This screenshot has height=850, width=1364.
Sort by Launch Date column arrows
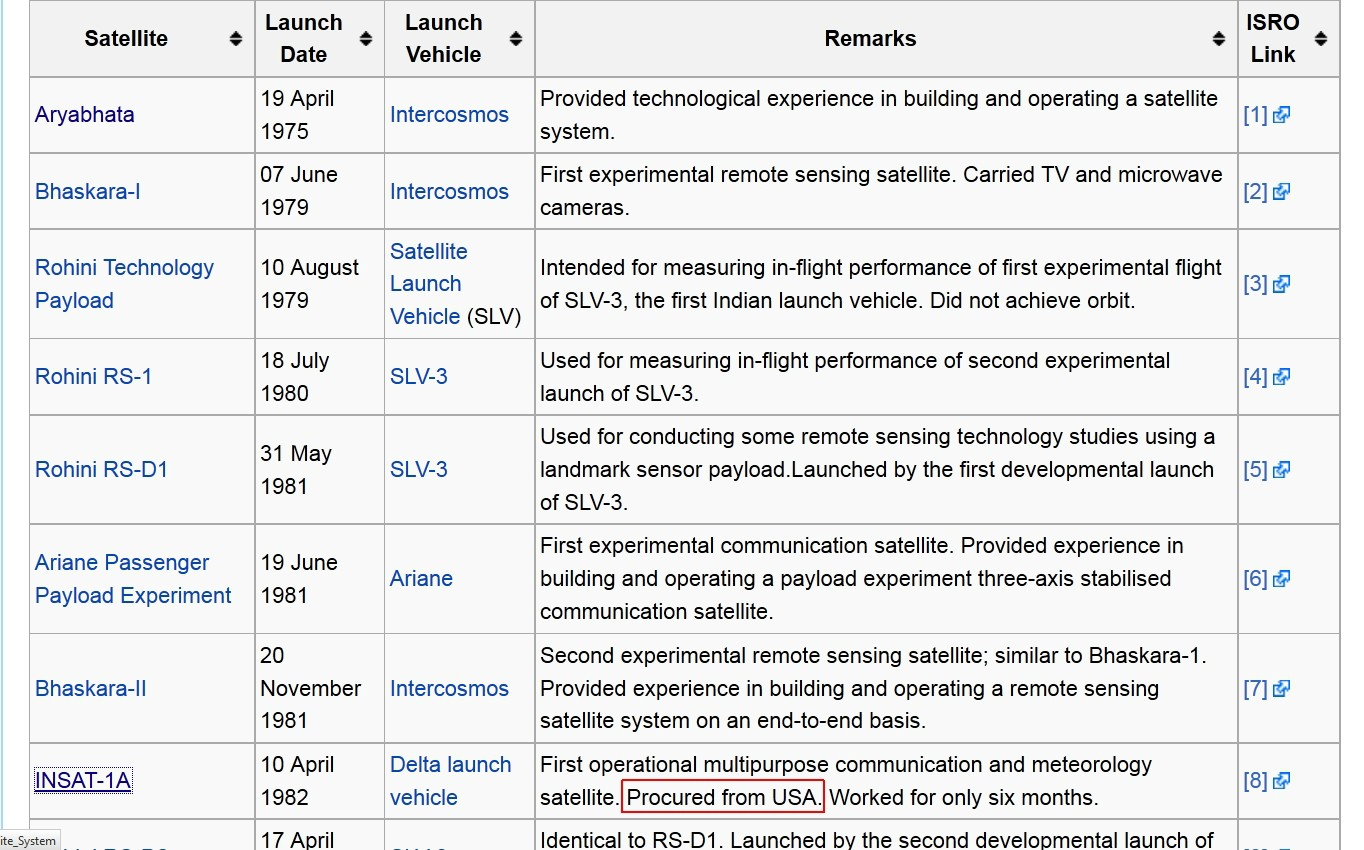tap(366, 39)
